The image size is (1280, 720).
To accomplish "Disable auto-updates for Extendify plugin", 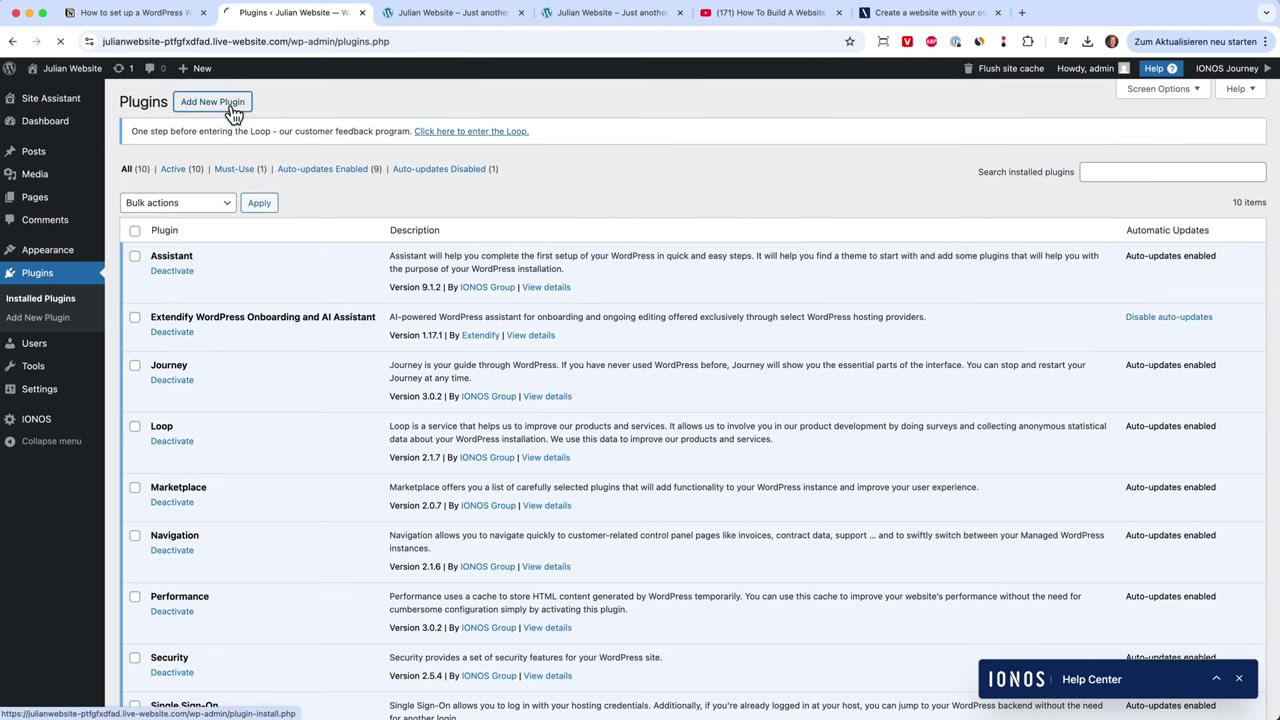I will (x=1169, y=317).
